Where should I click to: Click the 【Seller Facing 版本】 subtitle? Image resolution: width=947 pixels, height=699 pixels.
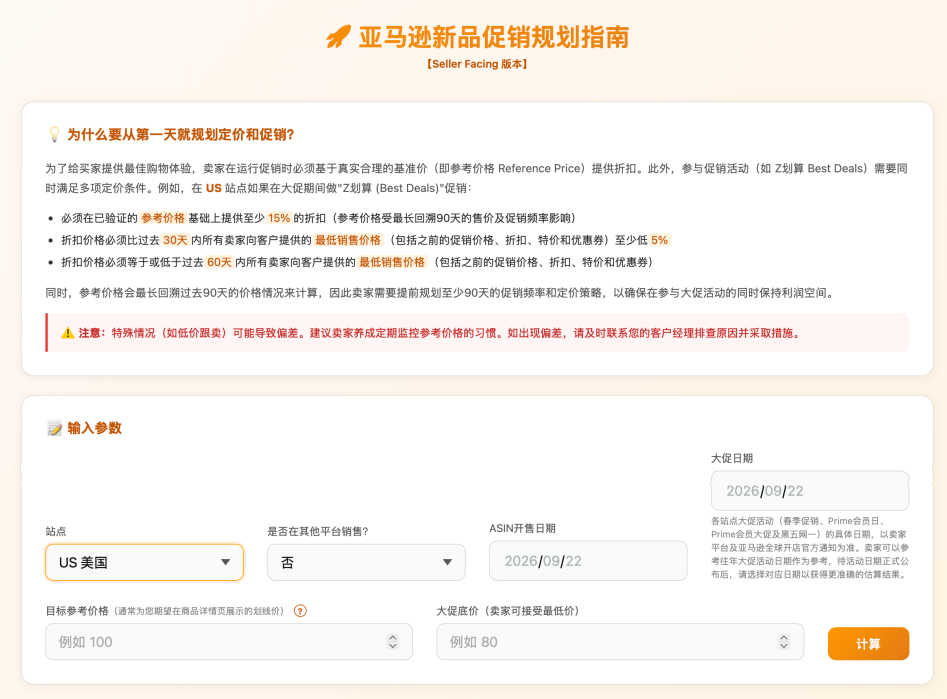click(x=477, y=64)
